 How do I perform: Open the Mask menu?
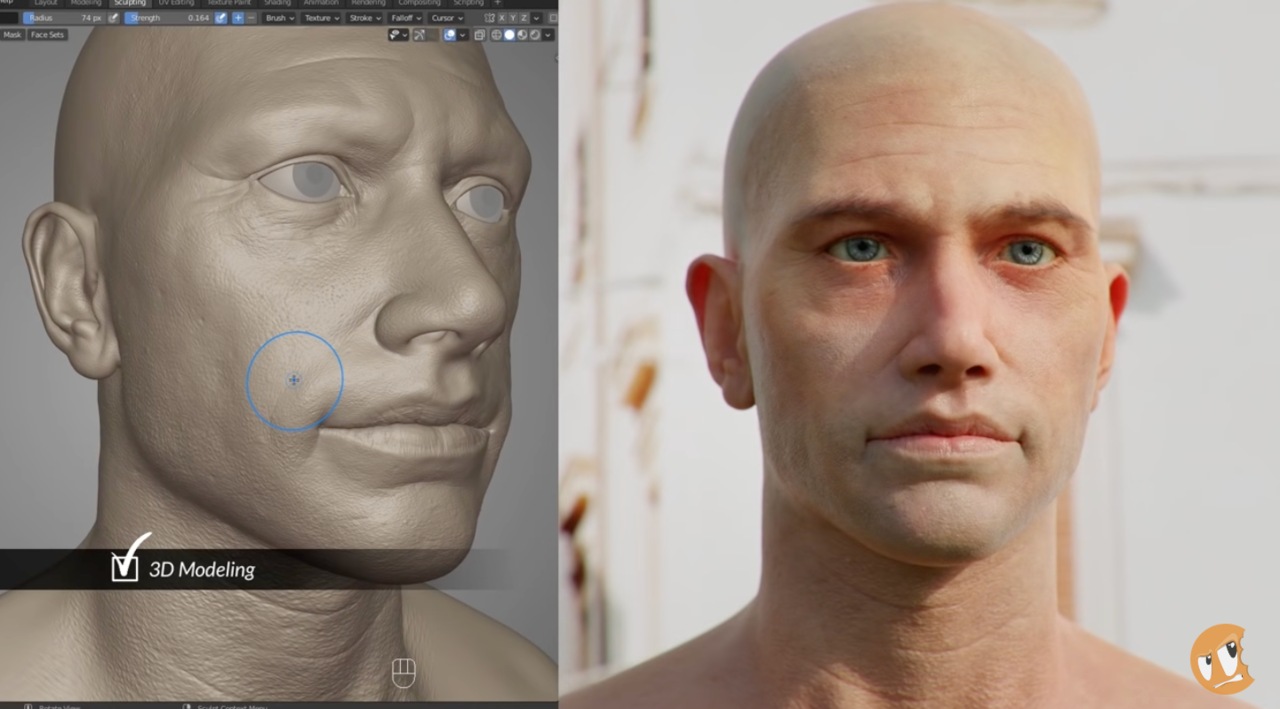12,35
